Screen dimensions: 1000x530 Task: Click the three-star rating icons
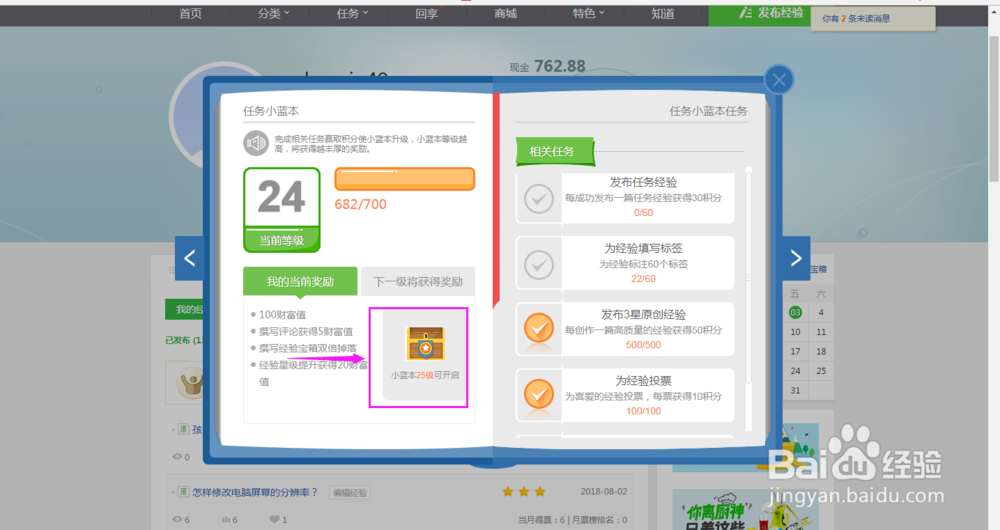pos(524,492)
